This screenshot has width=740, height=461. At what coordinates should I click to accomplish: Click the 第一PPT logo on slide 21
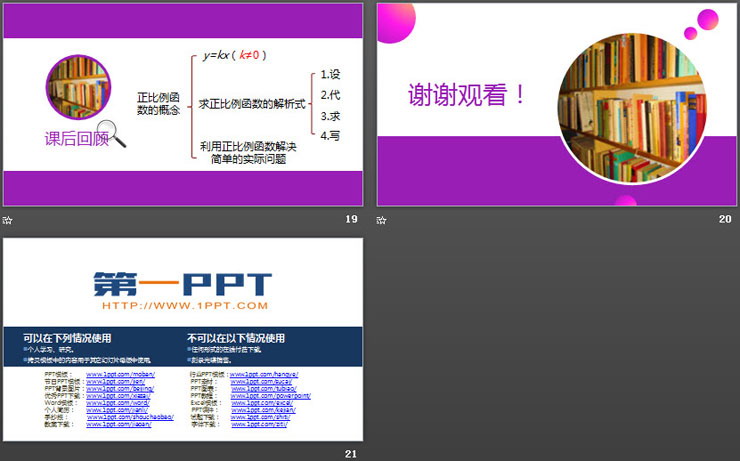181,284
